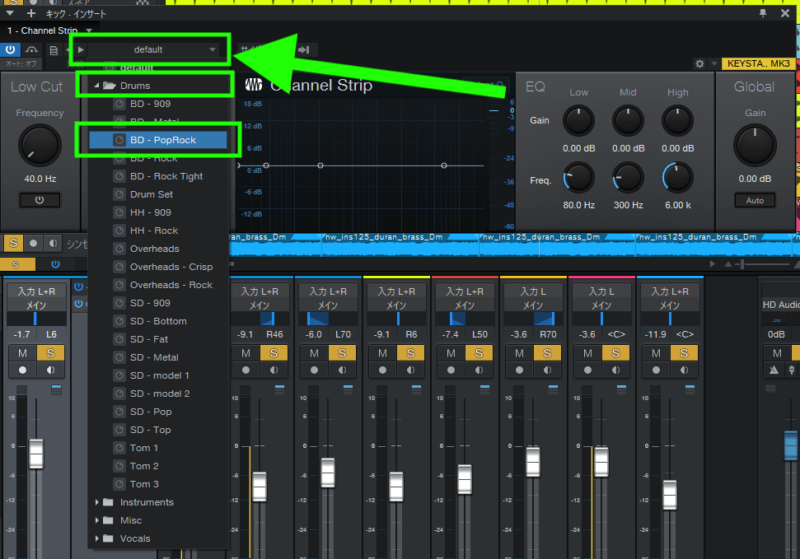
Task: Toggle the Low Cut enable button
Action: point(39,200)
